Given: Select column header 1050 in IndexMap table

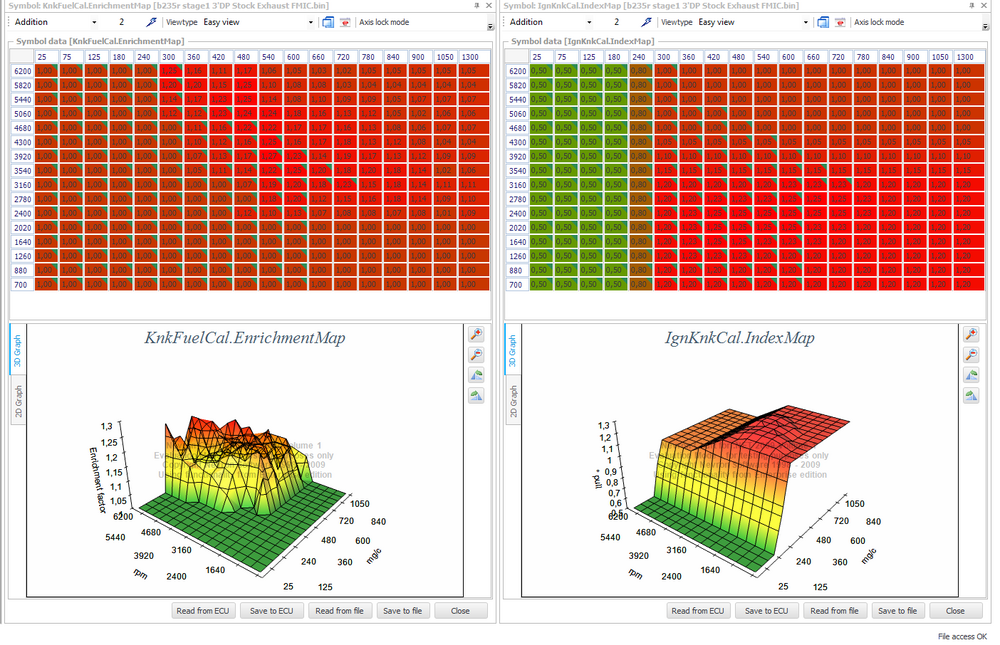Looking at the screenshot, I should point(940,57).
